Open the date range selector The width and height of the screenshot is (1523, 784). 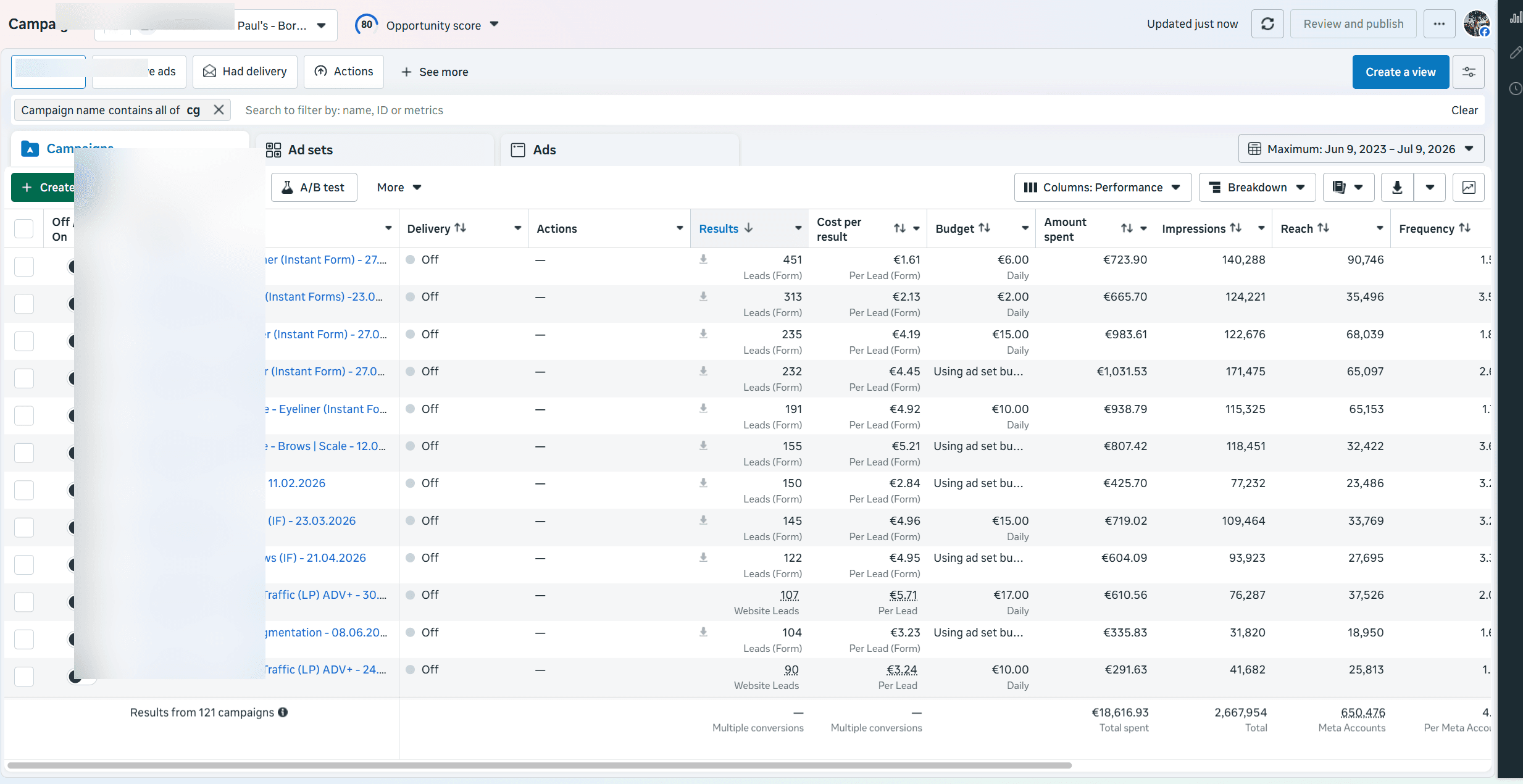coord(1361,149)
